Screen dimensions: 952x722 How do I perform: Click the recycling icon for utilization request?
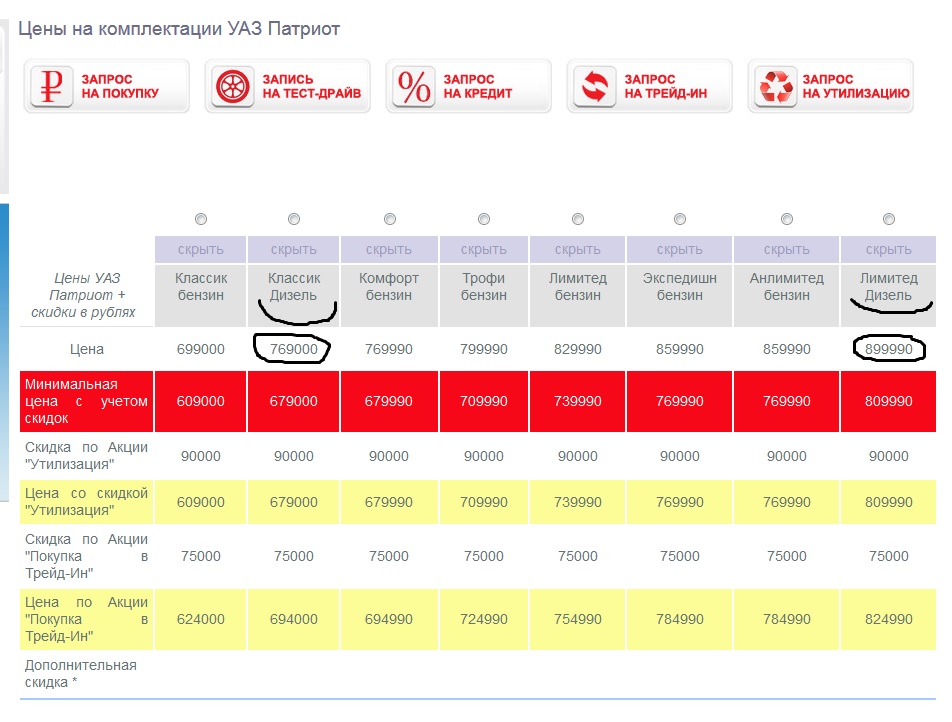(775, 86)
